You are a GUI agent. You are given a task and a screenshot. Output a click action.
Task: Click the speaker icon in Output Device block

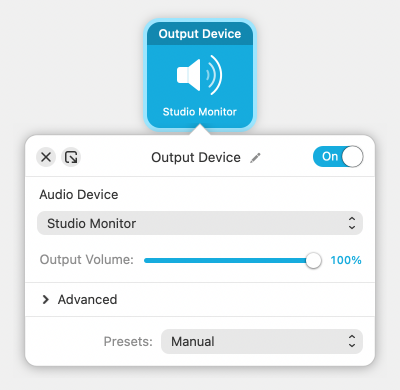[199, 75]
